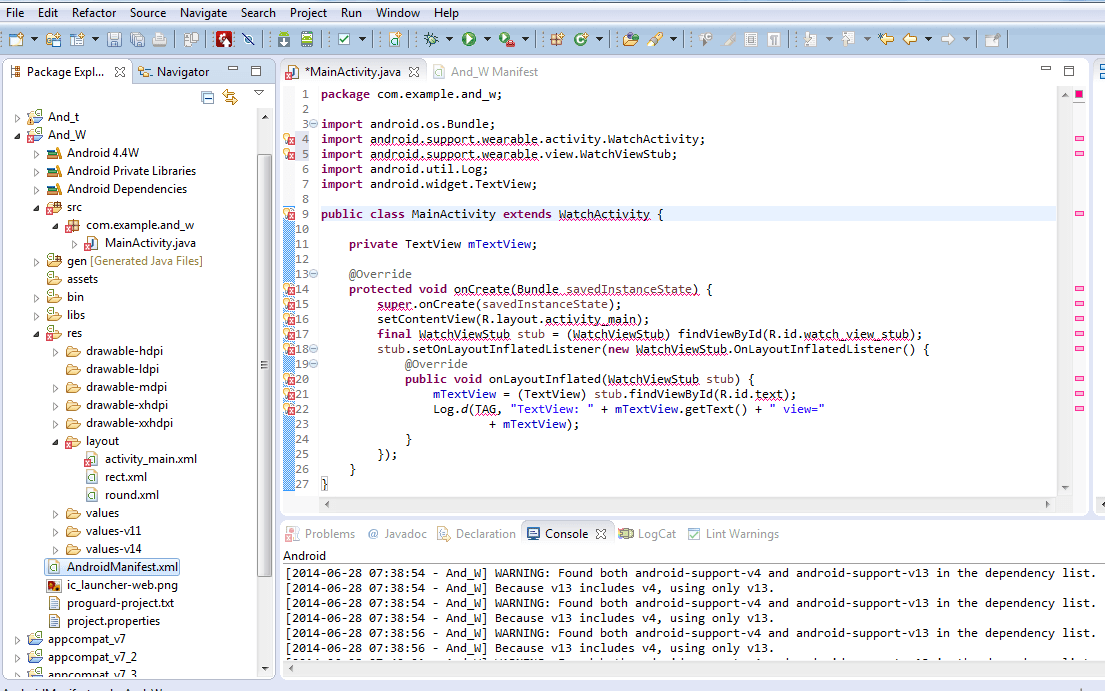This screenshot has width=1105, height=691.
Task: Open the Android SDK Manager icon
Action: [x=284, y=39]
